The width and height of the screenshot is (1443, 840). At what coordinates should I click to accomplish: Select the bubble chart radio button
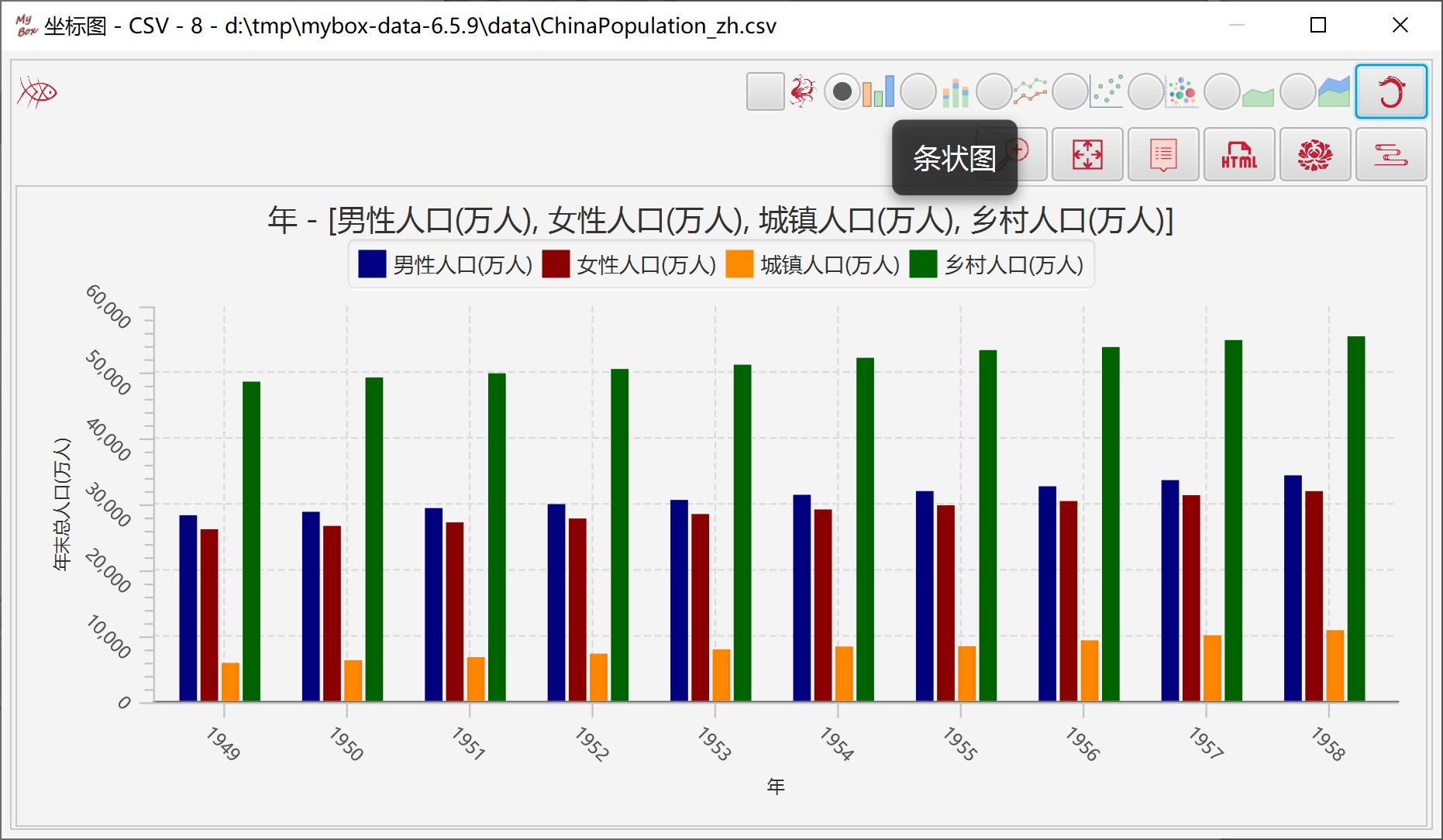tap(1146, 92)
